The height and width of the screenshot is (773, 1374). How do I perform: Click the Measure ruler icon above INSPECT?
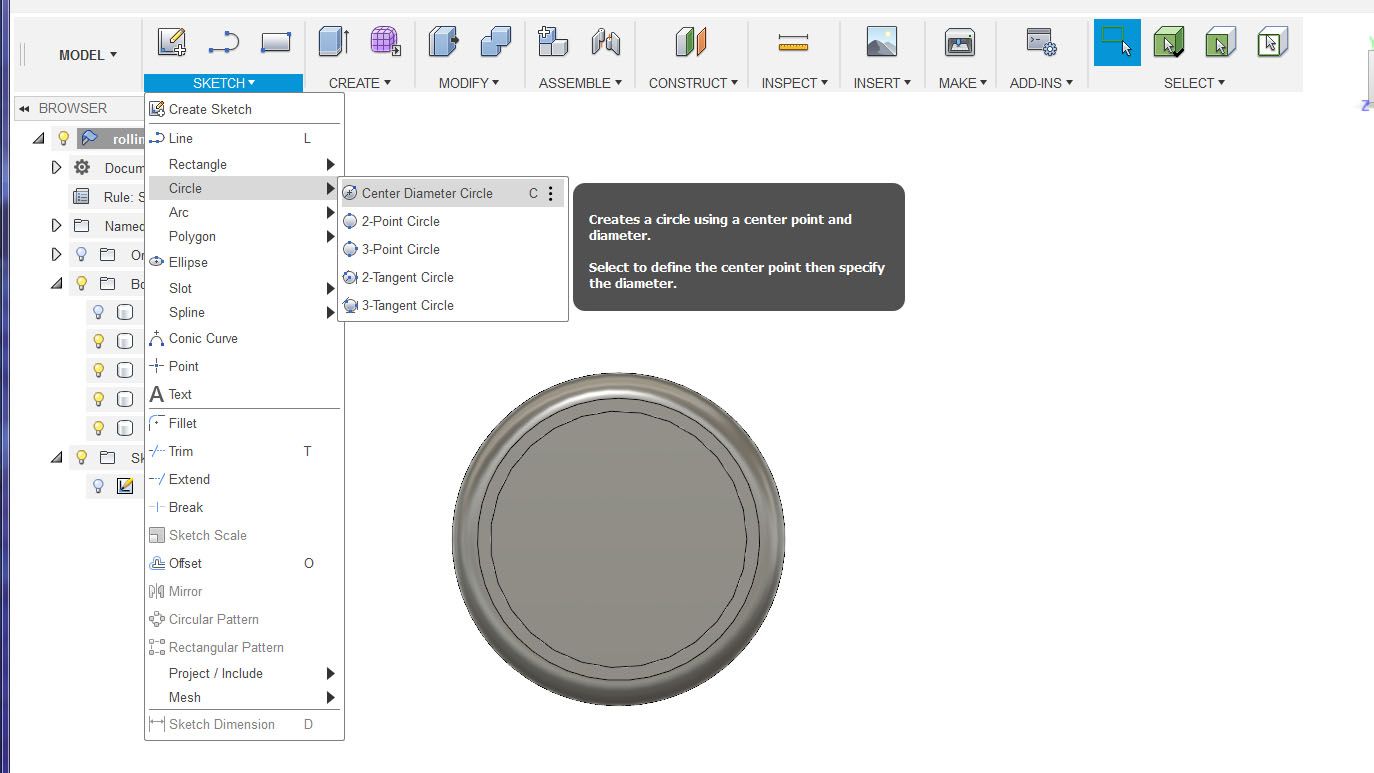[x=793, y=42]
